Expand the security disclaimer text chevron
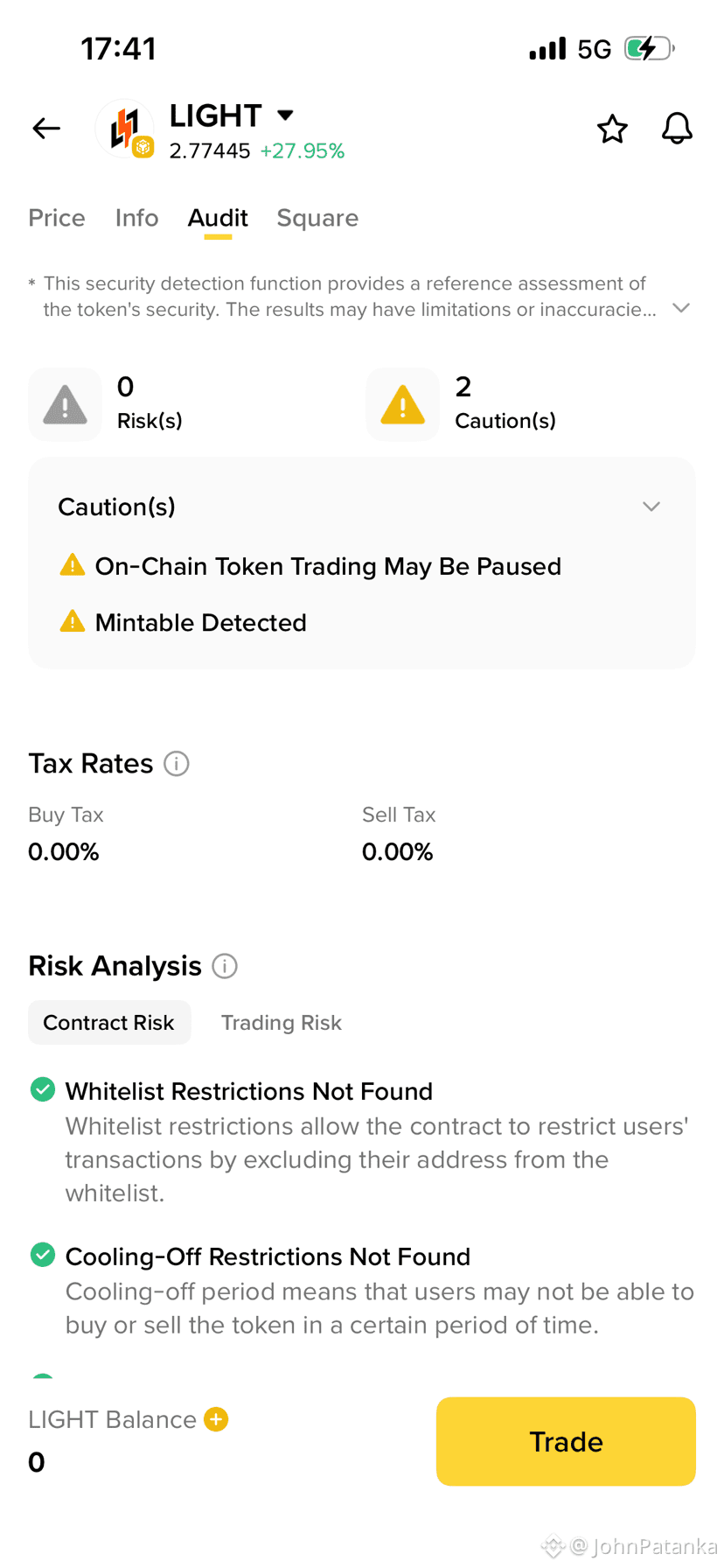 pyautogui.click(x=681, y=308)
